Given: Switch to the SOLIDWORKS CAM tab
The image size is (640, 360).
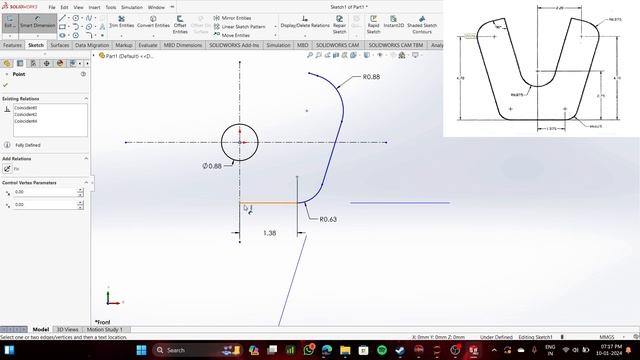Looking at the screenshot, I should (337, 45).
